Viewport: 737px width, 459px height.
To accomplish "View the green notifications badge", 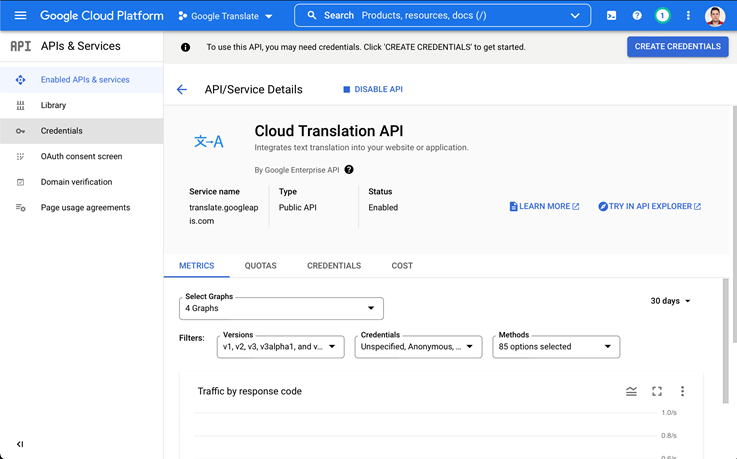I will [662, 16].
